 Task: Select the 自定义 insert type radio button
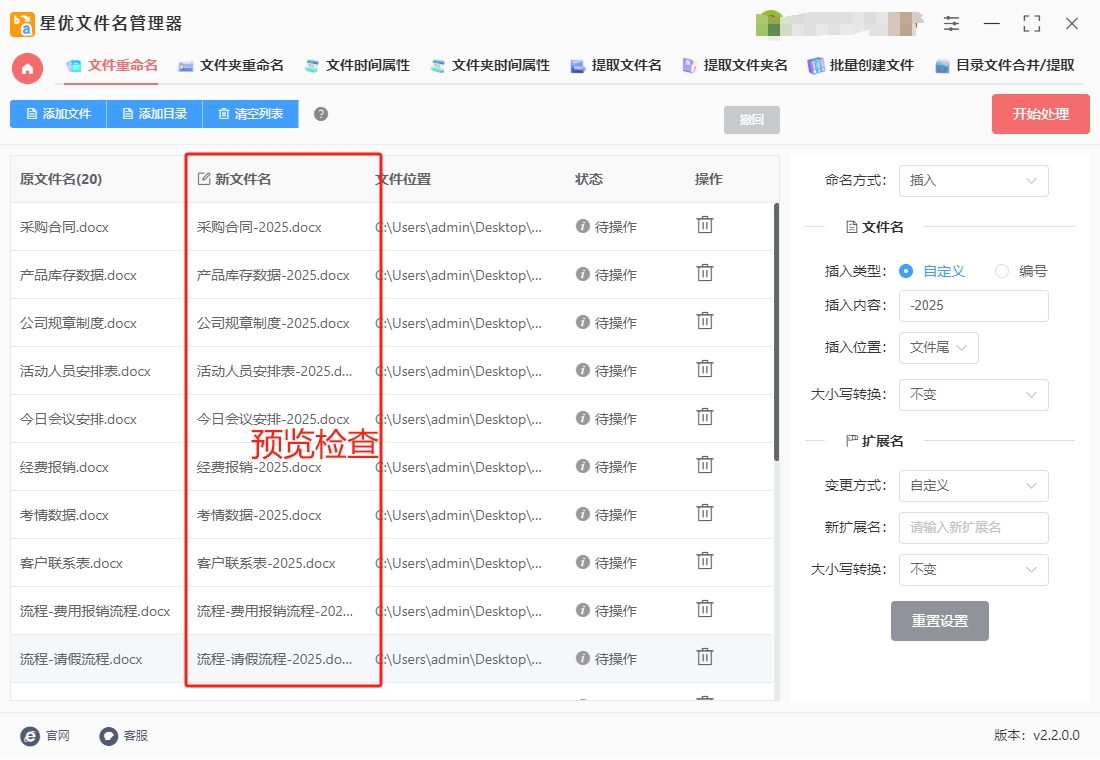[x=906, y=271]
